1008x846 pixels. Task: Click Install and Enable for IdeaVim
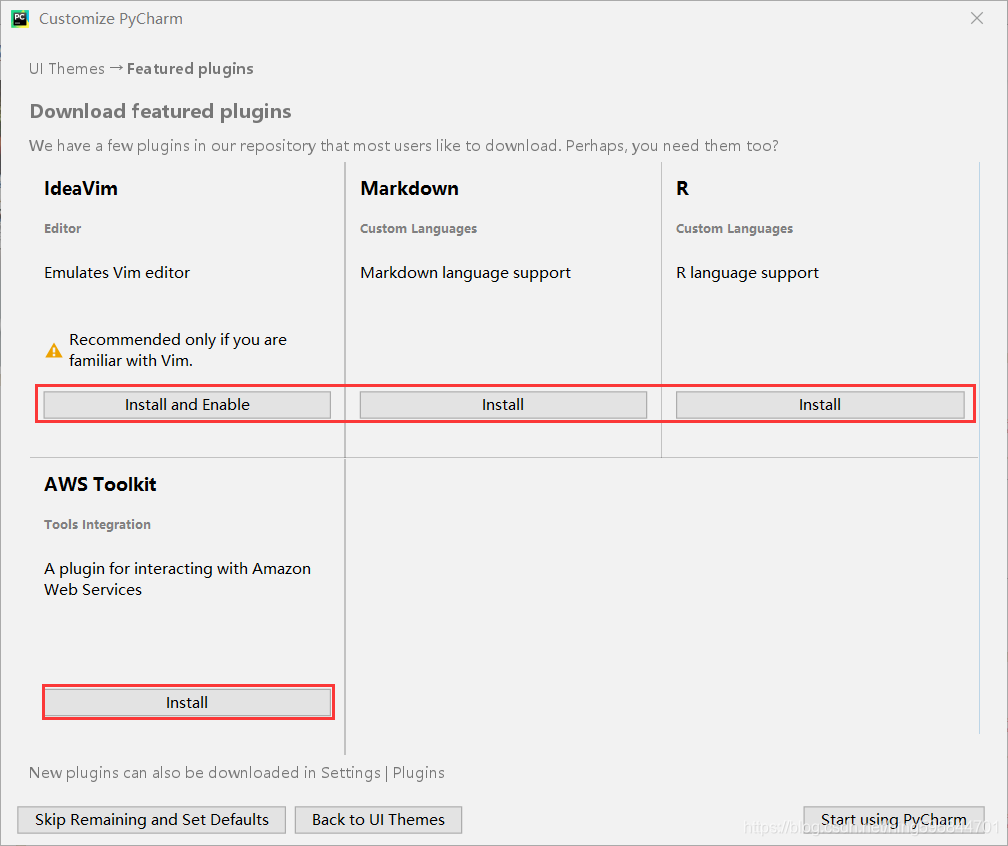click(x=187, y=405)
